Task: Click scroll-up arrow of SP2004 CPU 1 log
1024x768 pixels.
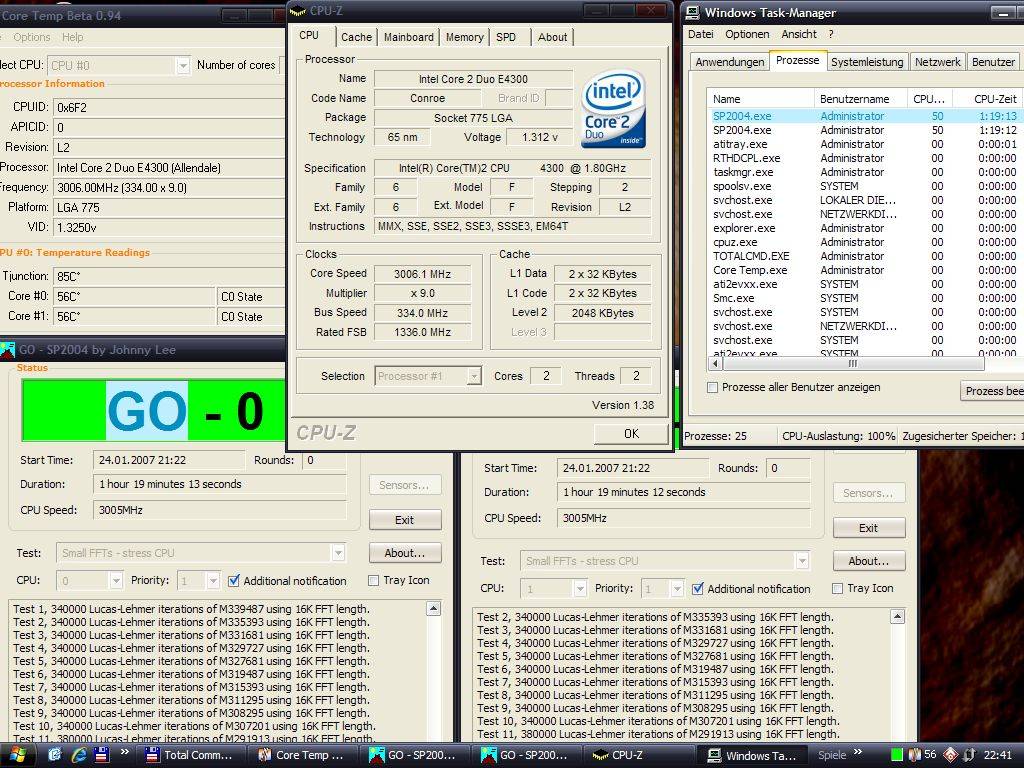Action: [898, 616]
